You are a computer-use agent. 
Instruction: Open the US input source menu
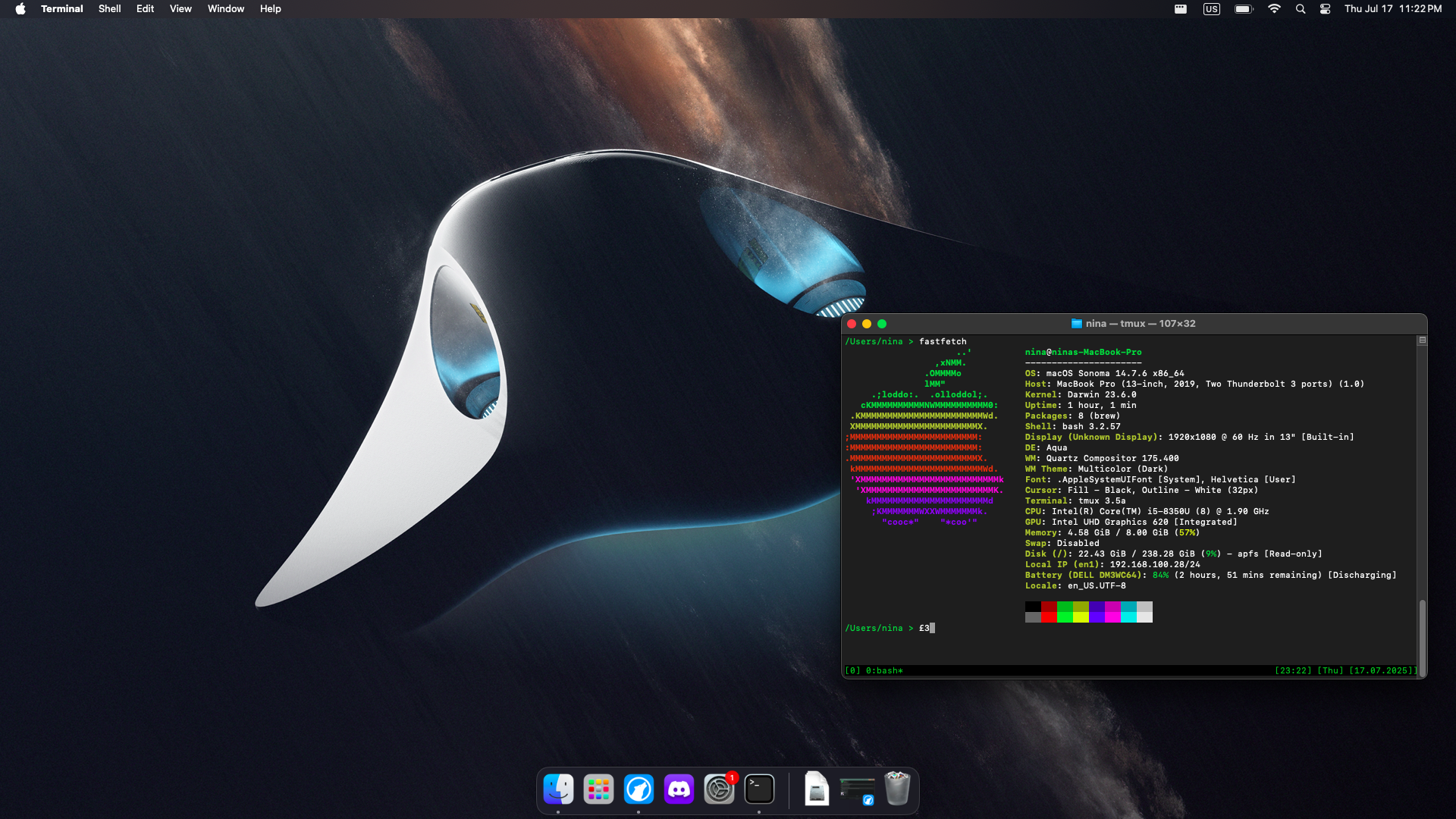point(1212,9)
